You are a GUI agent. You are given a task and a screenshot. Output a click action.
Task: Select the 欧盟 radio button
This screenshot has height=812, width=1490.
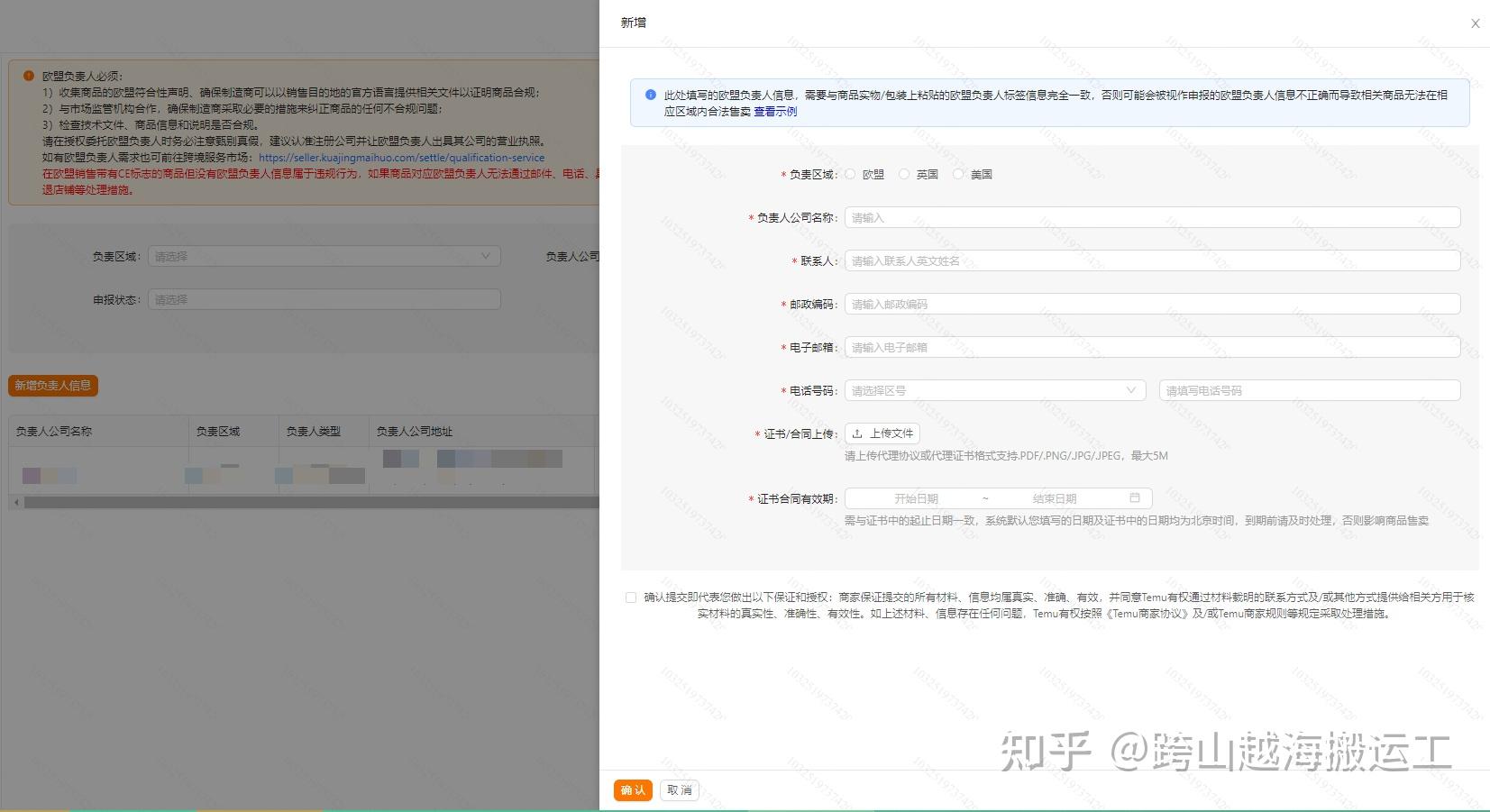coord(849,174)
